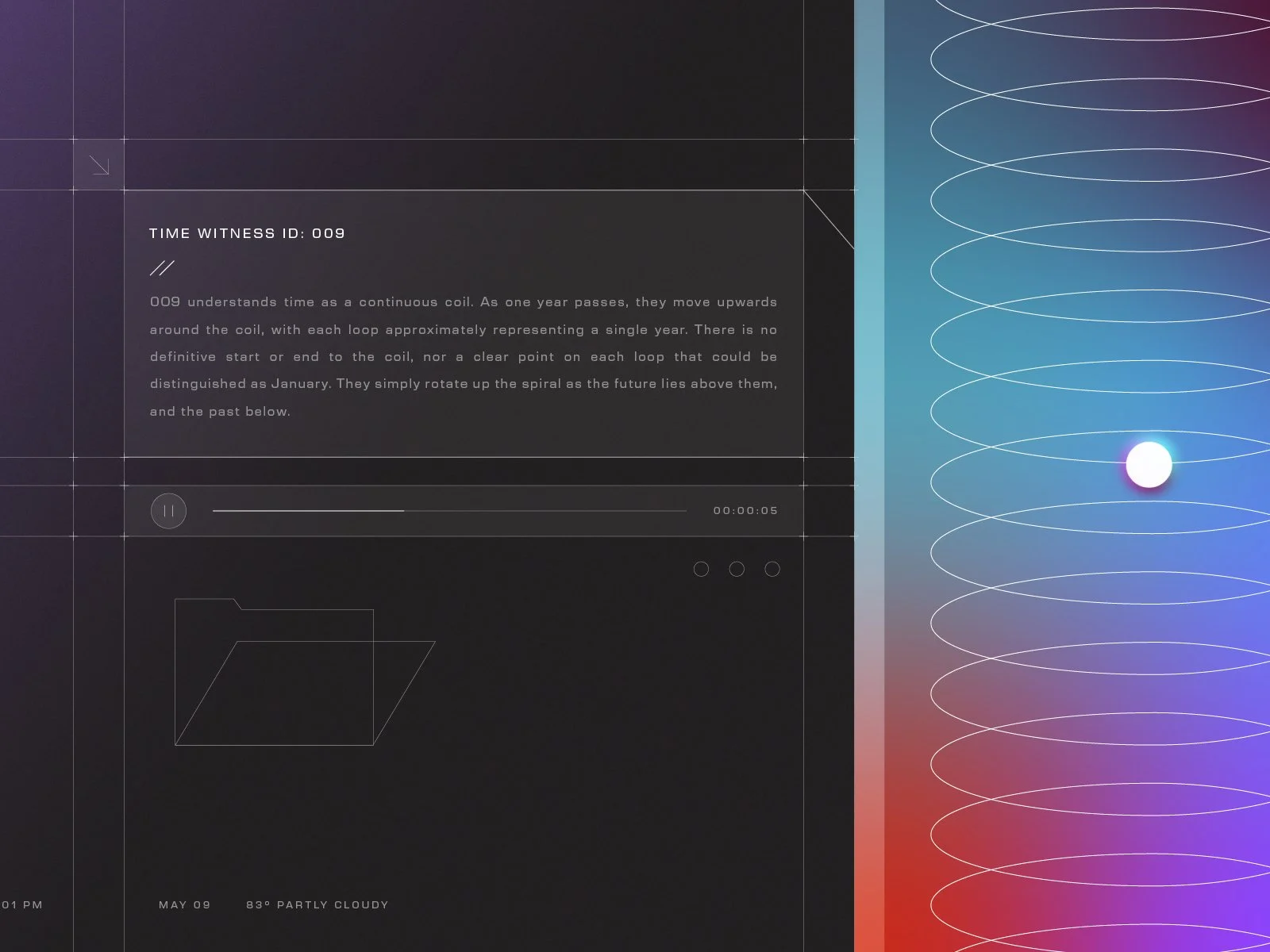Click the "MAY 09" date label
Image resolution: width=1270 pixels, height=952 pixels.
tap(185, 904)
